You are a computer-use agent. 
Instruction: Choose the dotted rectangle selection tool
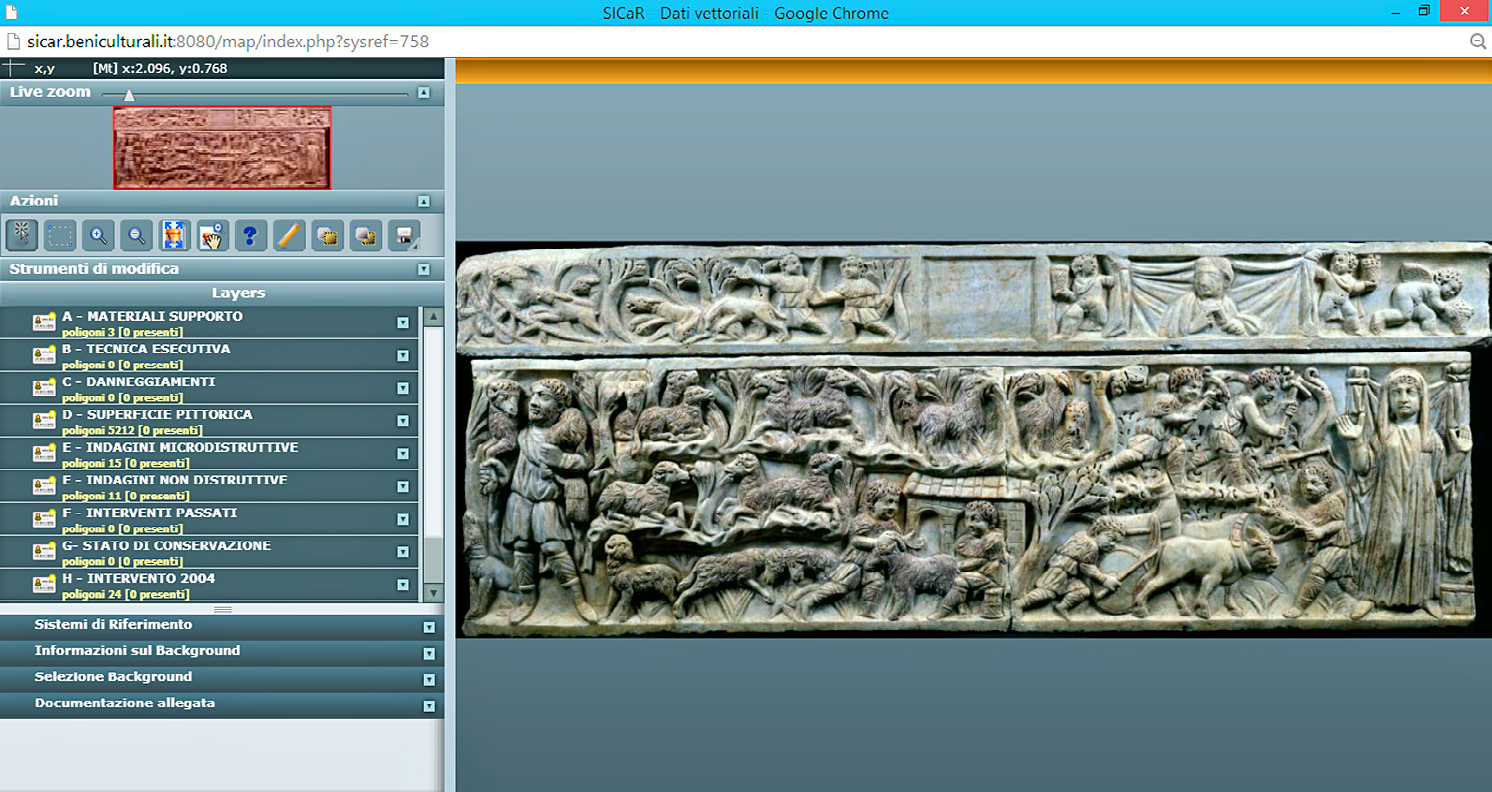click(60, 236)
